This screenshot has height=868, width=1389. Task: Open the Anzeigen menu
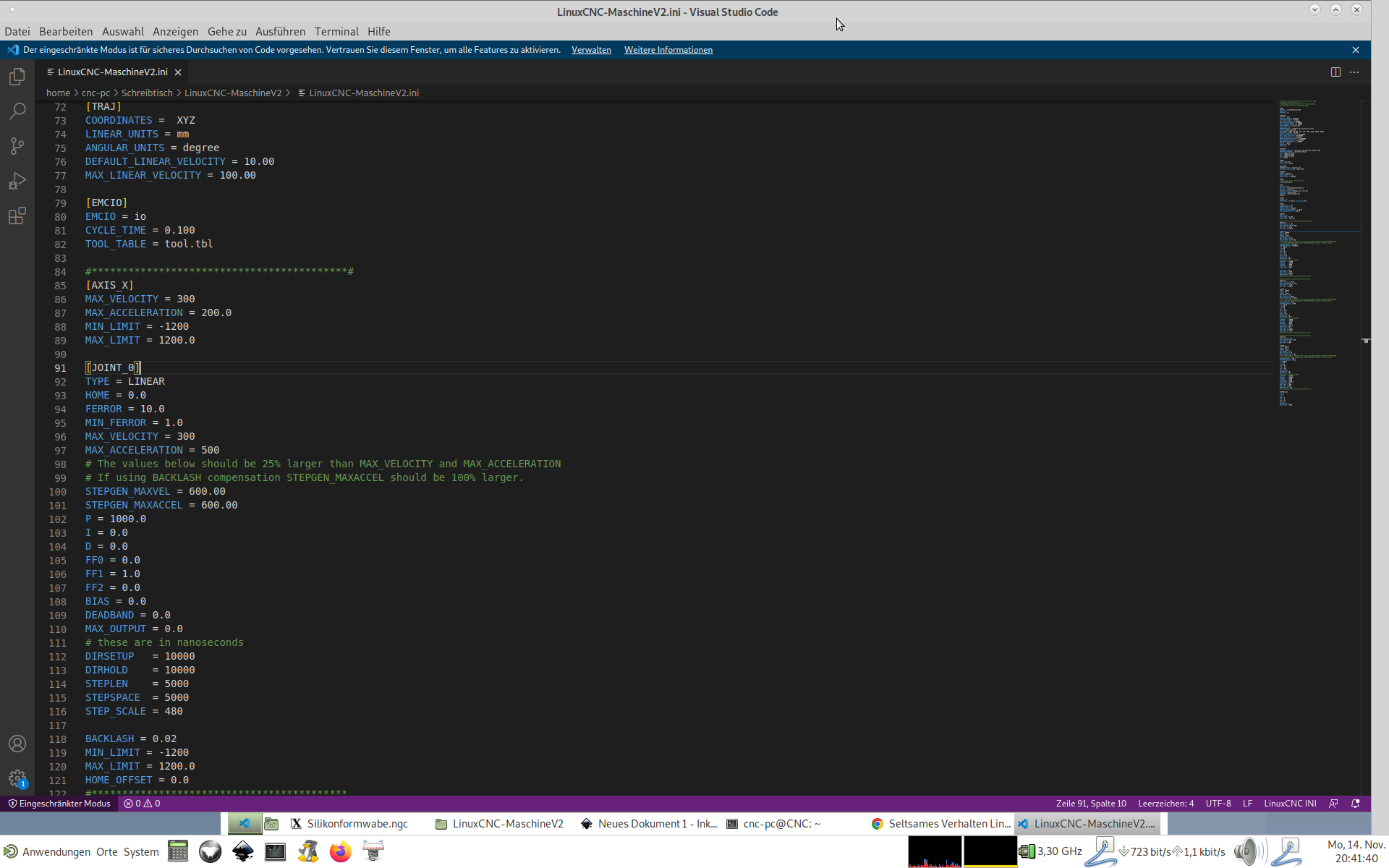click(x=175, y=31)
